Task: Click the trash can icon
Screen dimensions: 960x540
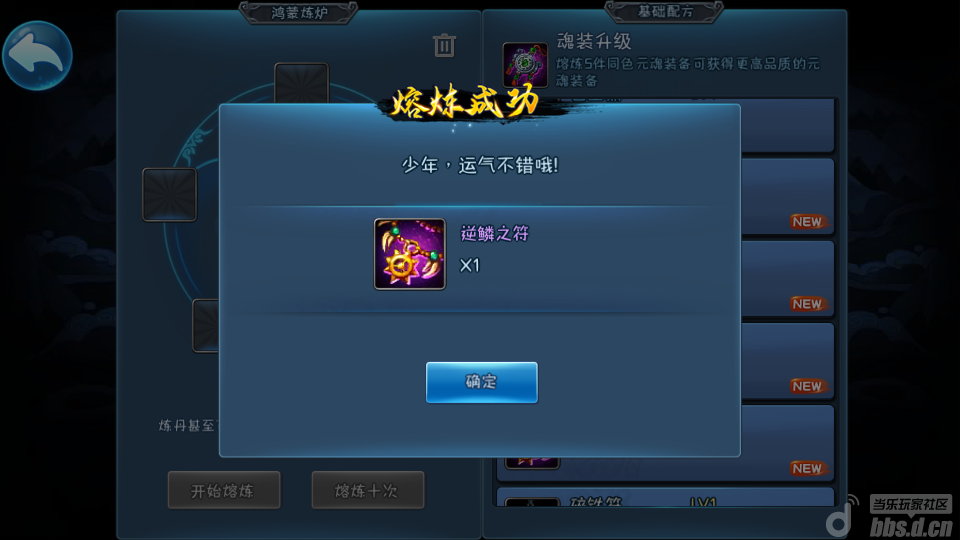Action: pos(444,45)
